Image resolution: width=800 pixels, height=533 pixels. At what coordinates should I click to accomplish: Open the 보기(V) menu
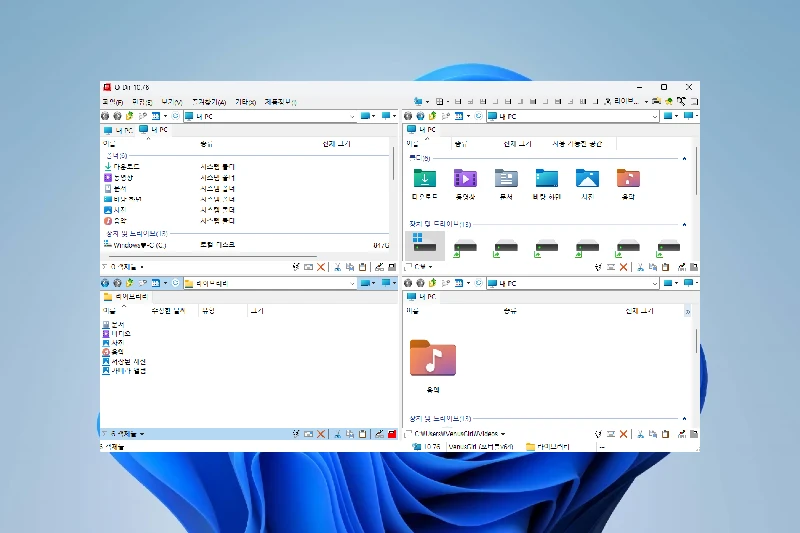[171, 102]
